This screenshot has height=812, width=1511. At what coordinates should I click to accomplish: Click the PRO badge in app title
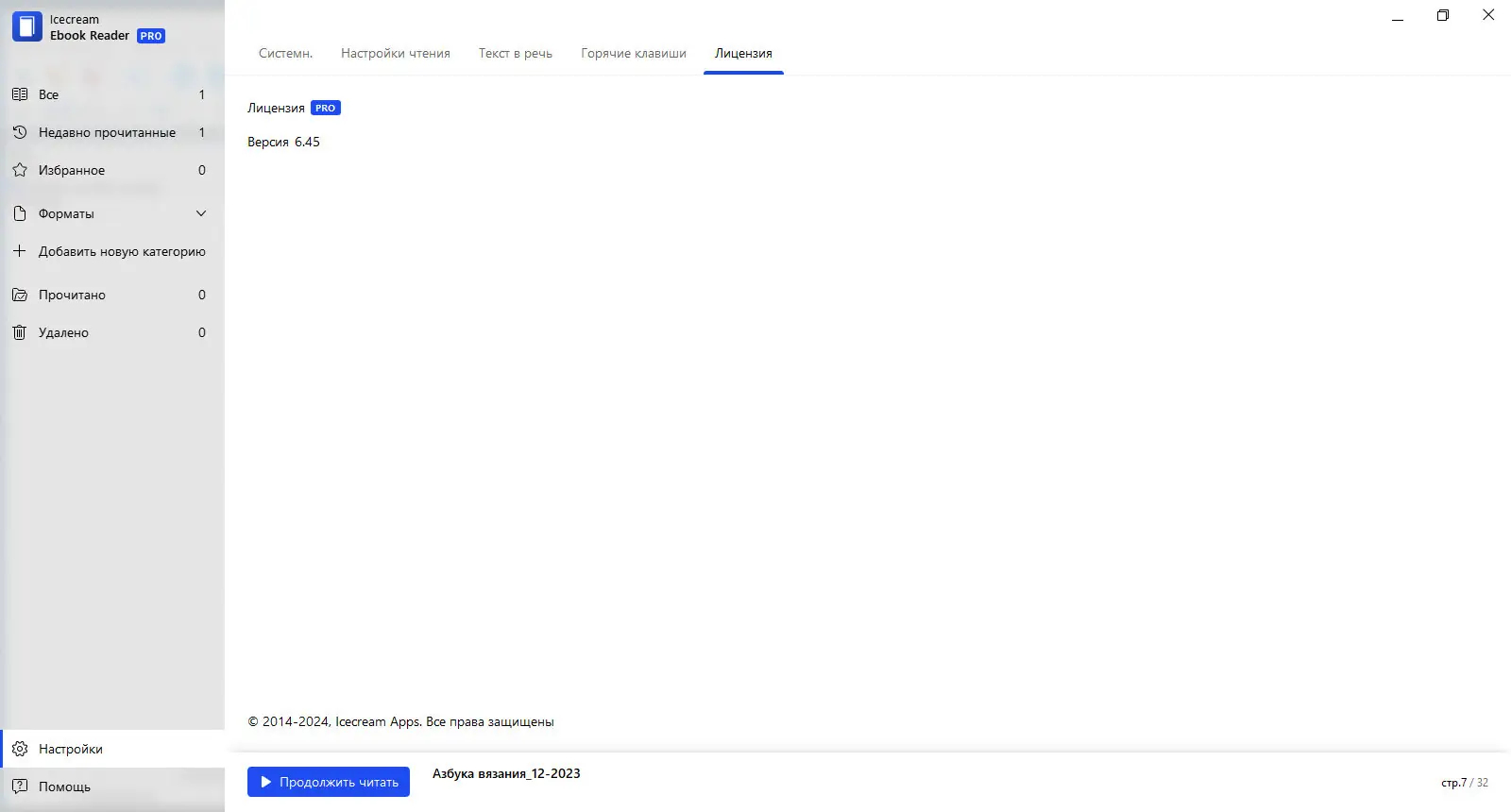pos(151,36)
